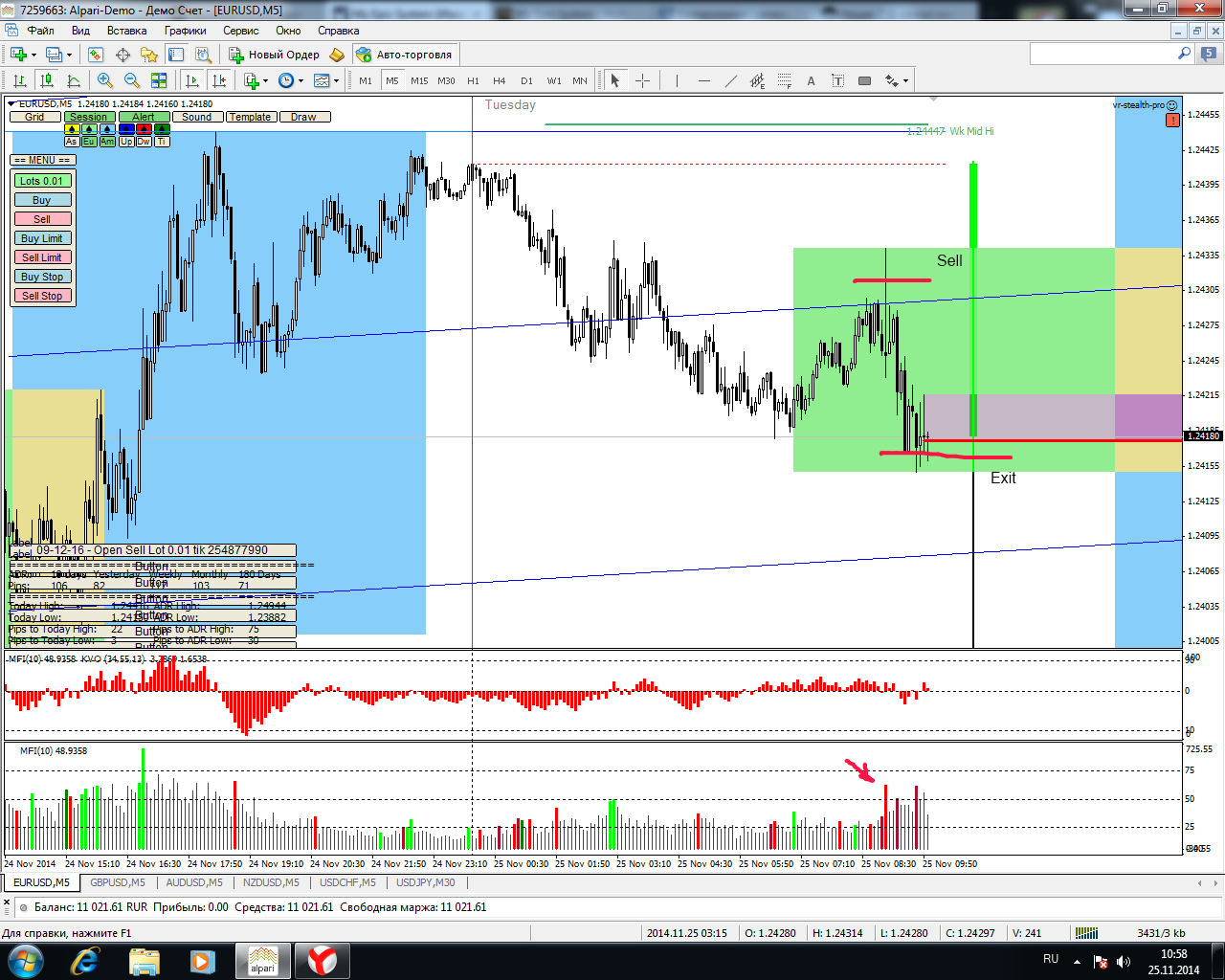Screen dimensions: 1225x980
Task: Toggle the Asian session 'As' button
Action: pyautogui.click(x=72, y=142)
